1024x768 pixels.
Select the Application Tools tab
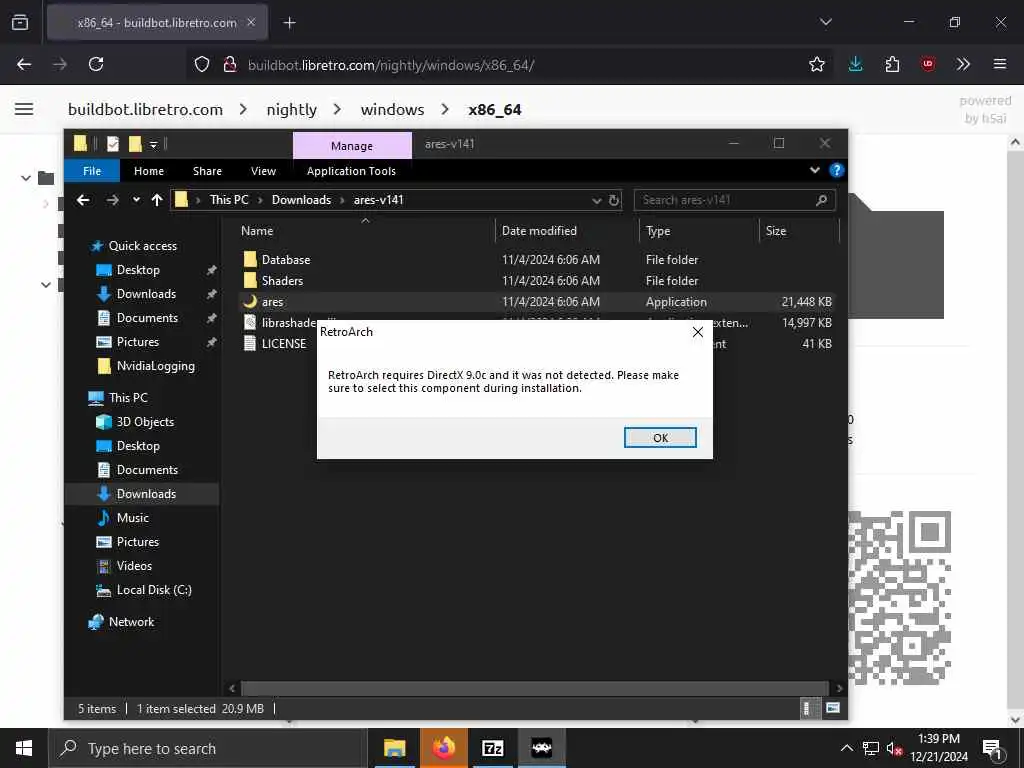pyautogui.click(x=351, y=171)
